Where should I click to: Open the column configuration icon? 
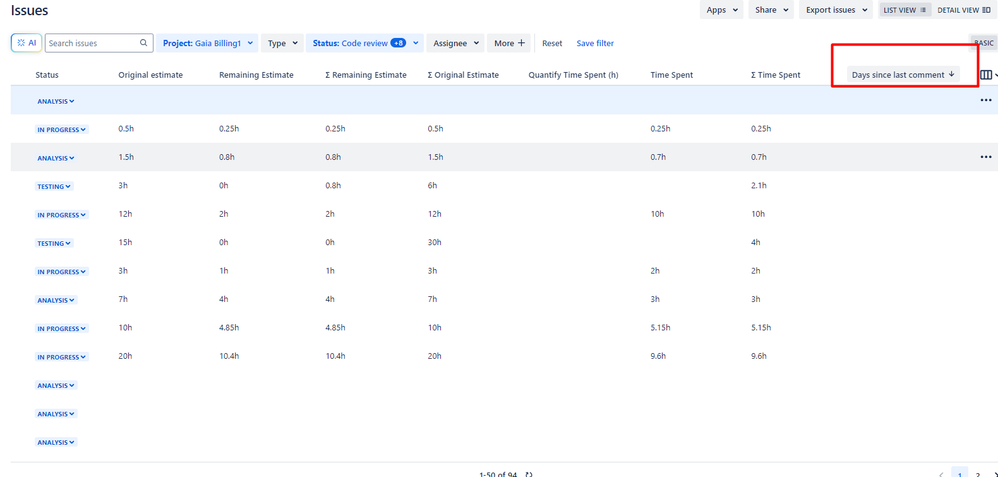(986, 75)
